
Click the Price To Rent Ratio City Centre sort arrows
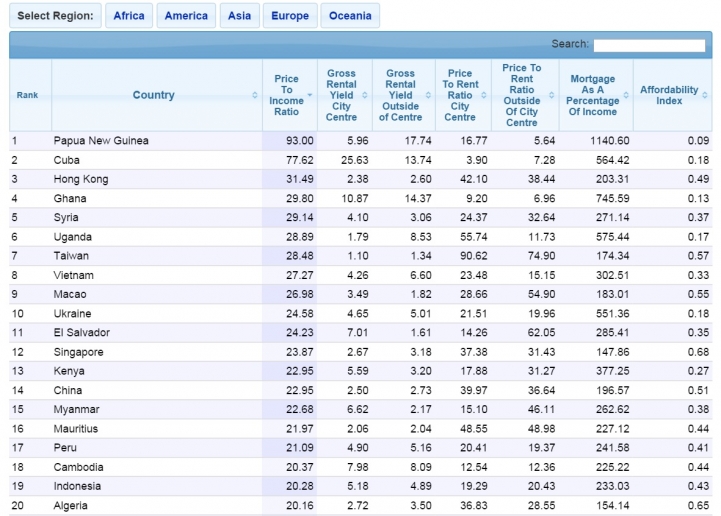point(484,95)
